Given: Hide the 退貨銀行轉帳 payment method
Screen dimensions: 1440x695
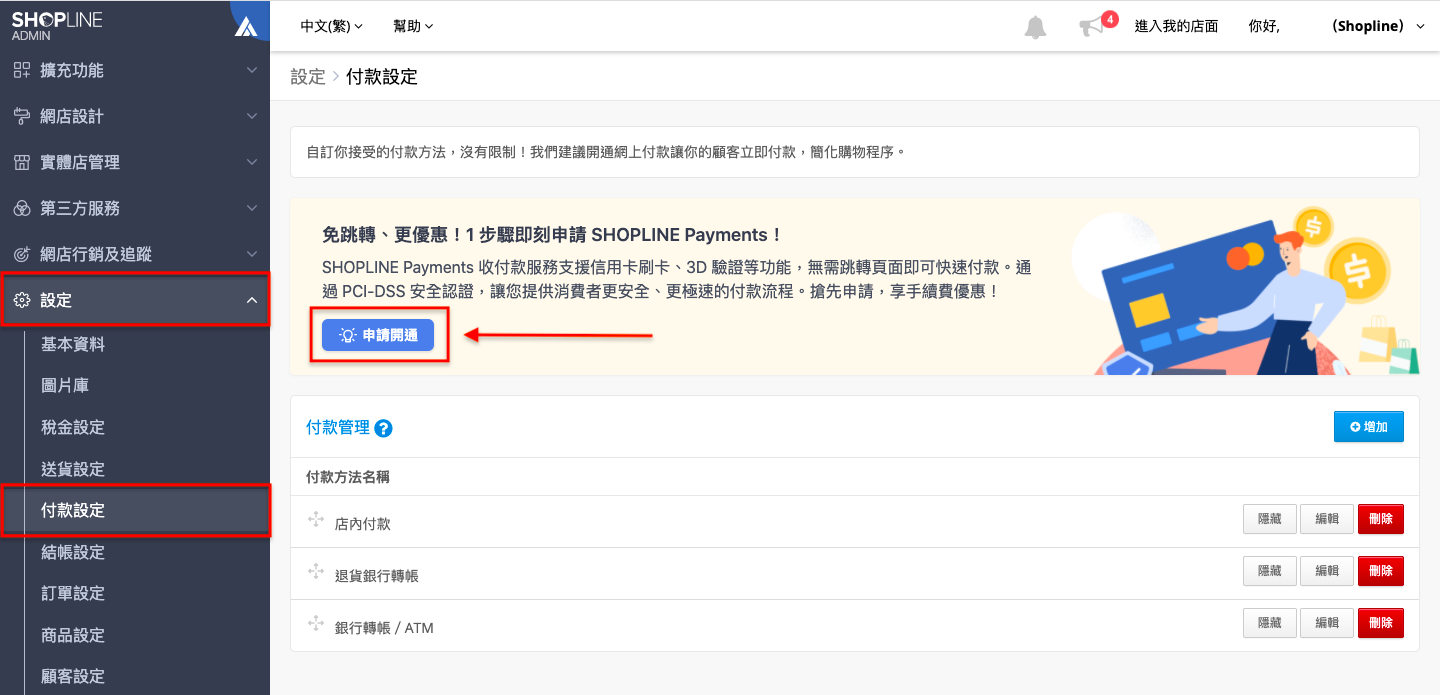Looking at the screenshot, I should pyautogui.click(x=1269, y=571).
